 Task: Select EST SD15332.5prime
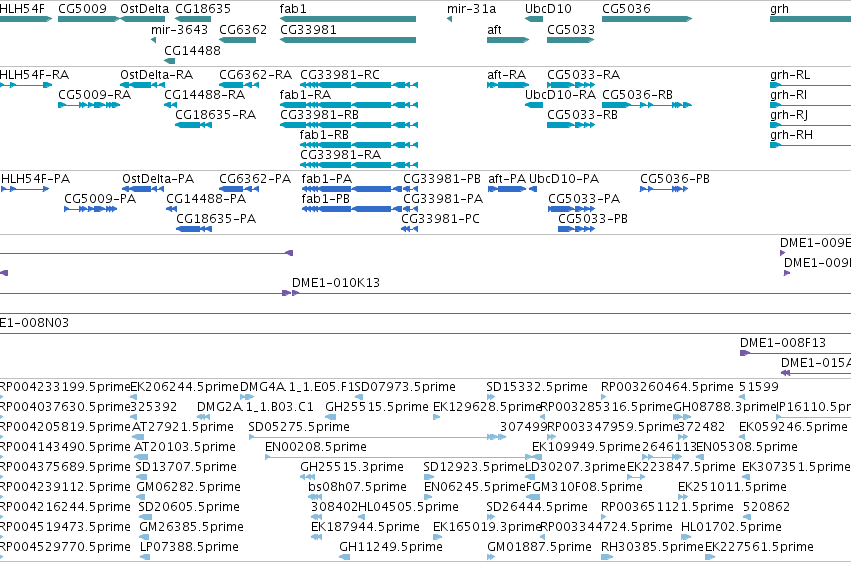click(x=537, y=387)
